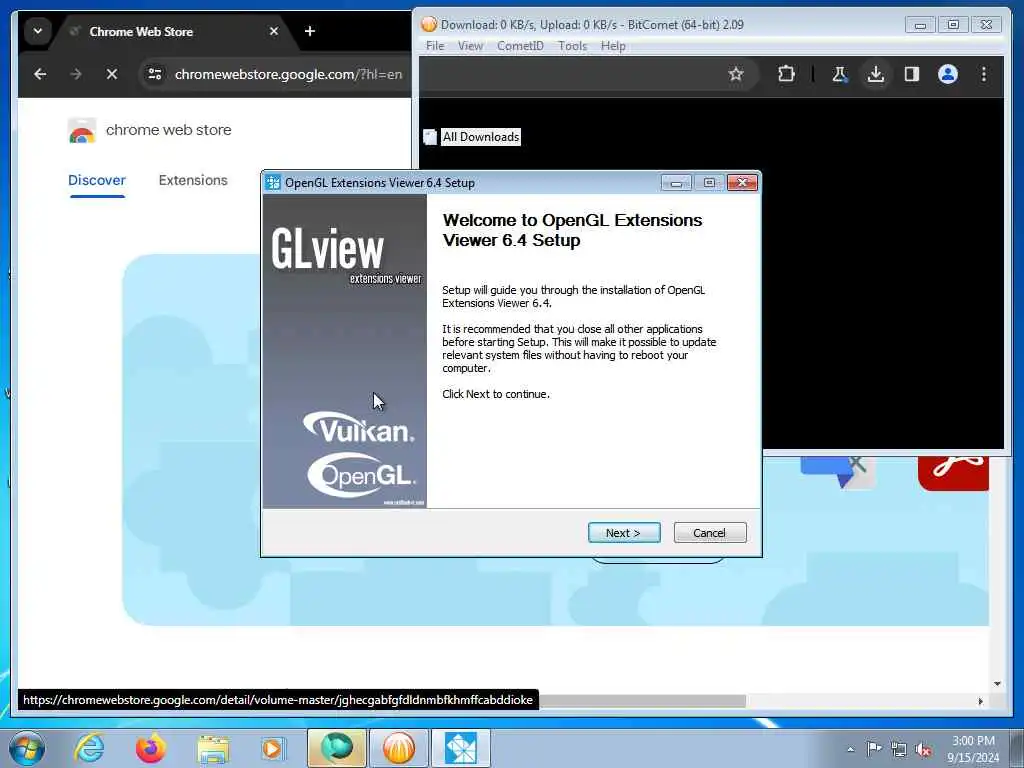
Task: Launch Internet Explorer from taskbar
Action: click(89, 748)
